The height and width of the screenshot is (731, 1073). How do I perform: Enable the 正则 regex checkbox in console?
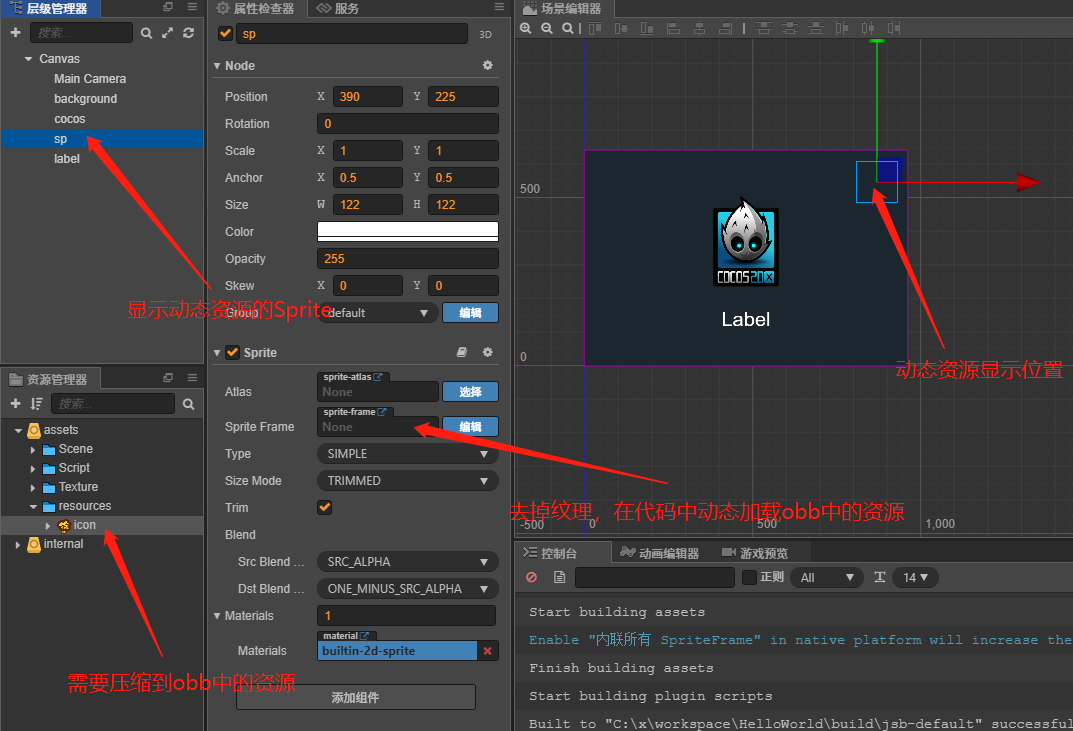coord(748,578)
